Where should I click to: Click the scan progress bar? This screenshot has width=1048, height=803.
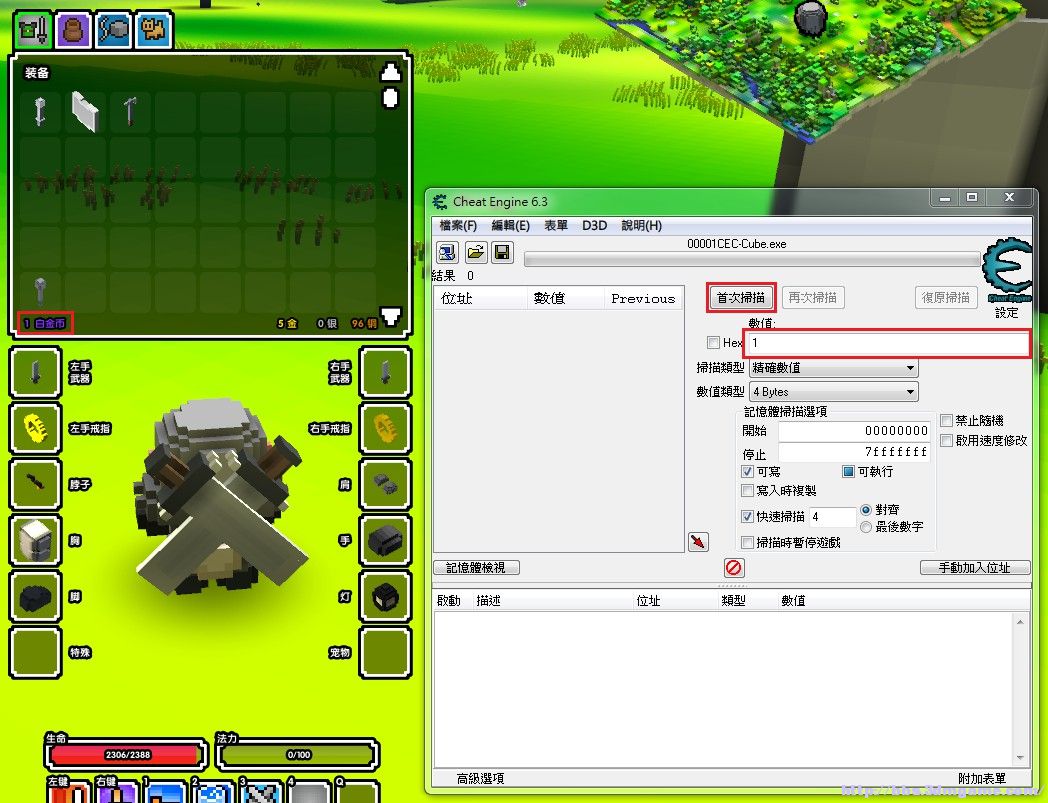pos(752,259)
